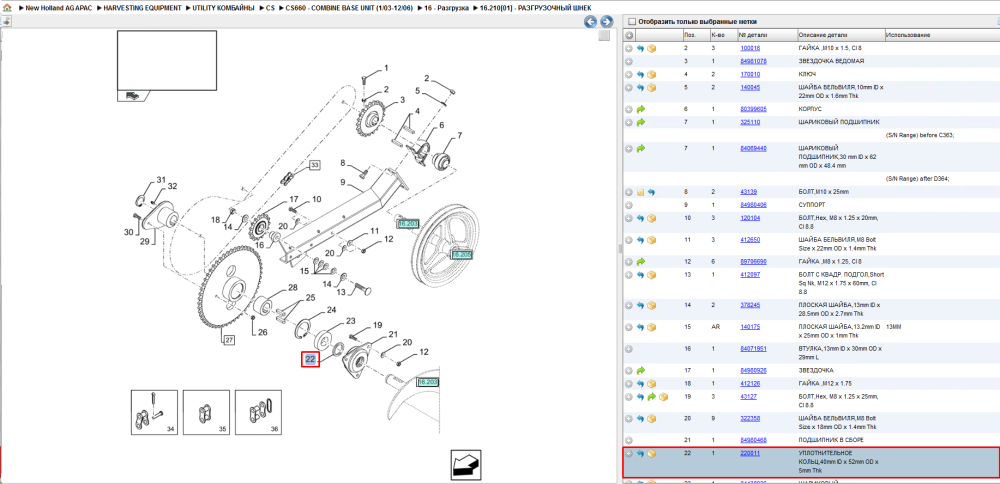
Task: Open part number link 170010
Action: (749, 75)
